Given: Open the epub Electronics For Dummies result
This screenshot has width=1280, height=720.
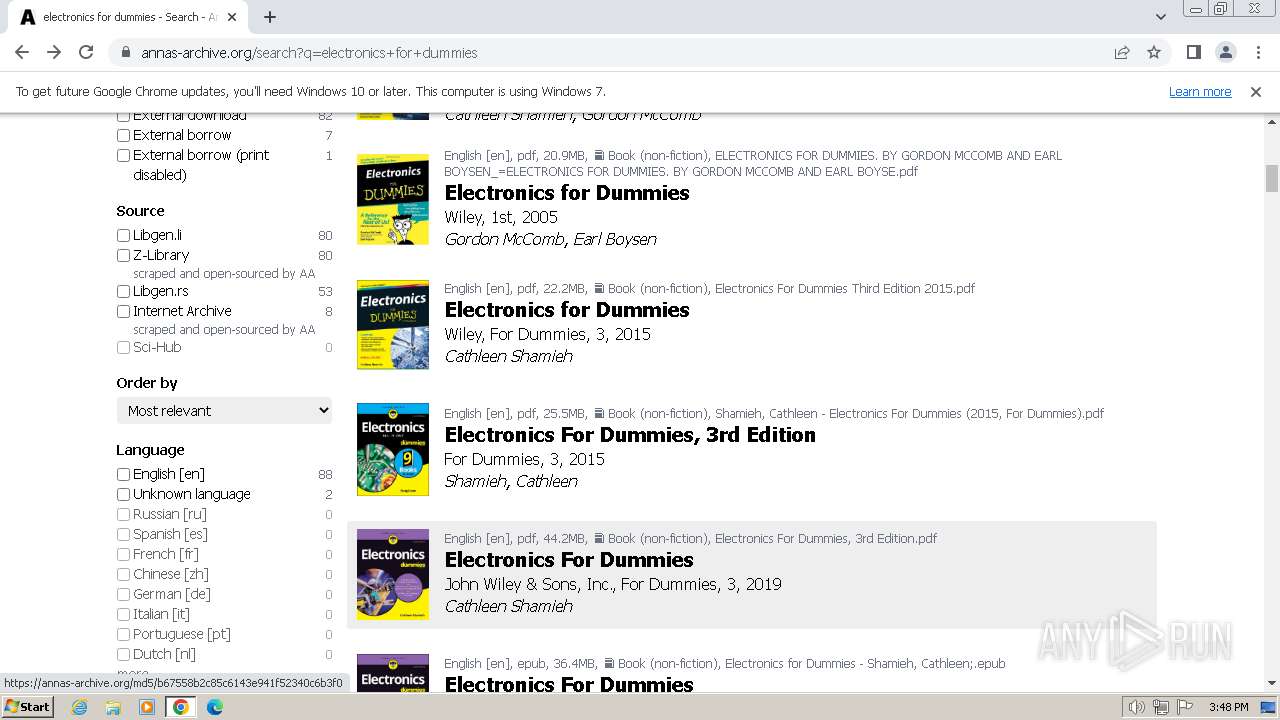Looking at the screenshot, I should (569, 685).
